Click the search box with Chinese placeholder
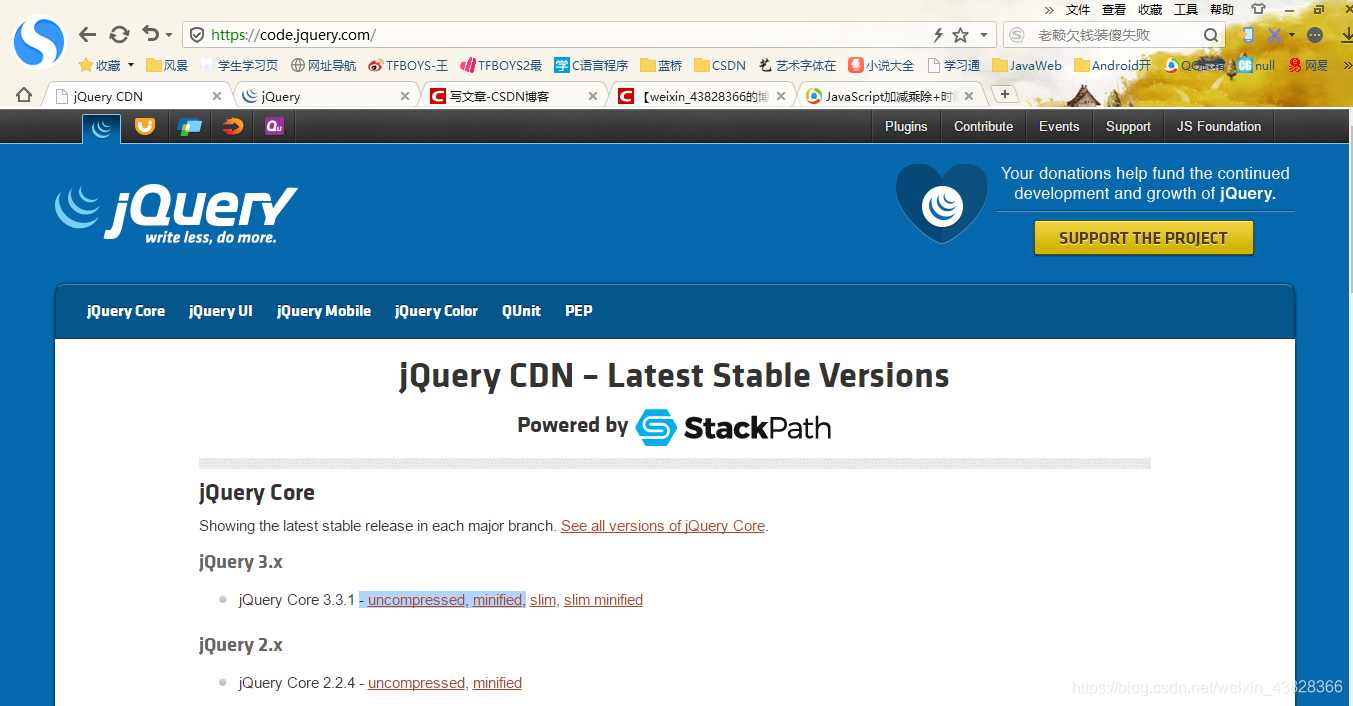Viewport: 1353px width, 706px height. [x=1115, y=35]
